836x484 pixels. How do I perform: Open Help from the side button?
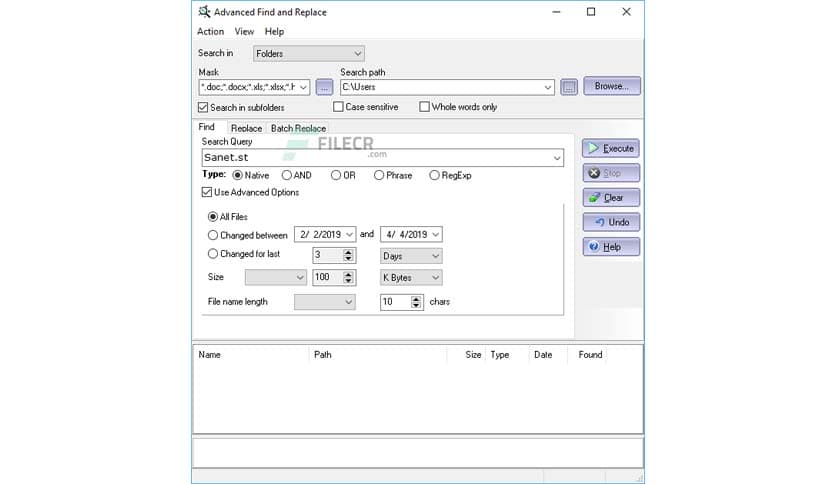click(x=611, y=247)
